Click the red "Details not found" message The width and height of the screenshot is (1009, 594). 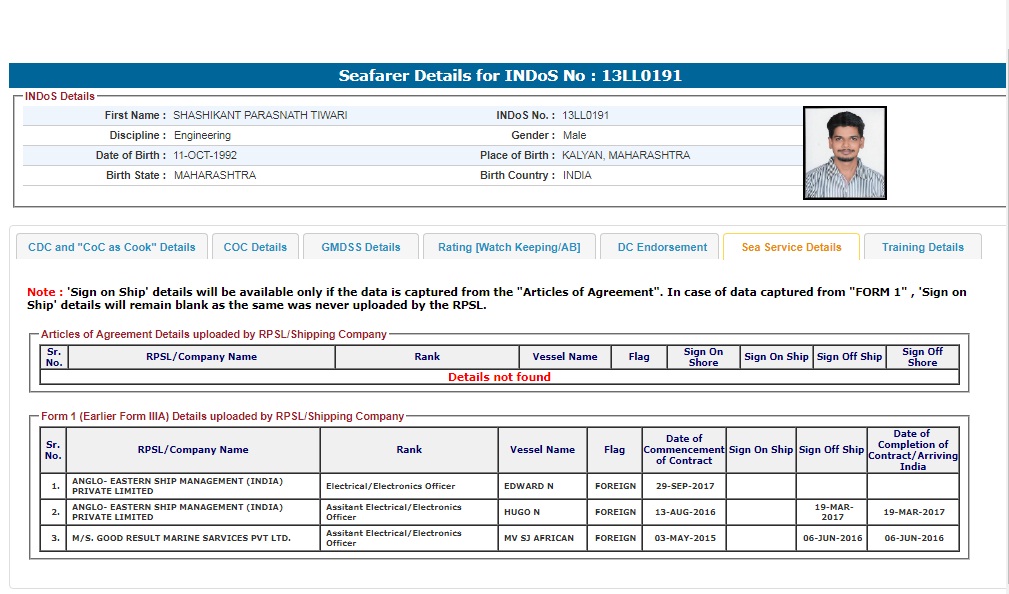pyautogui.click(x=499, y=377)
